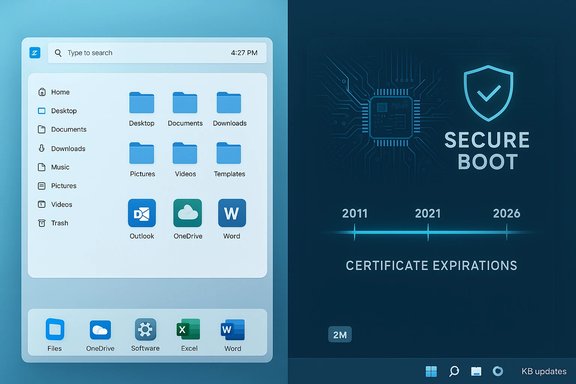Screen dimensions: 576x384
Task: Select Videos in the sidebar
Action: (55, 204)
